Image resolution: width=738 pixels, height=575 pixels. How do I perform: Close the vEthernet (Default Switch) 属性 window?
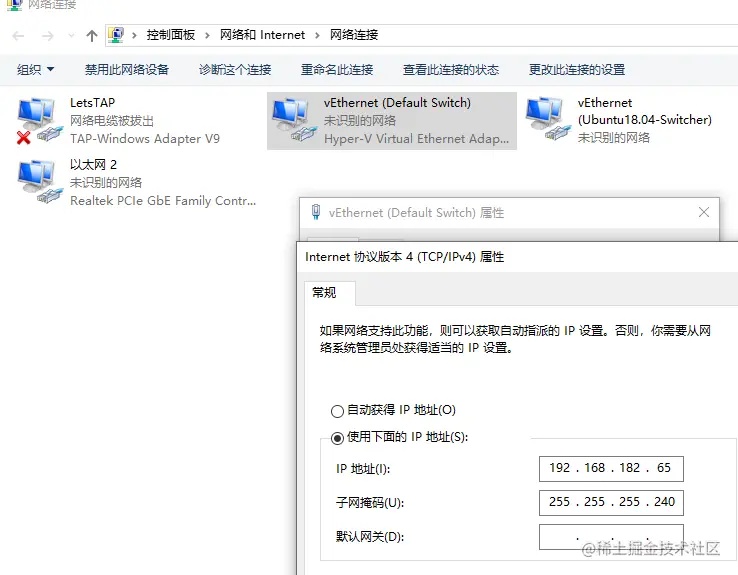click(x=704, y=212)
